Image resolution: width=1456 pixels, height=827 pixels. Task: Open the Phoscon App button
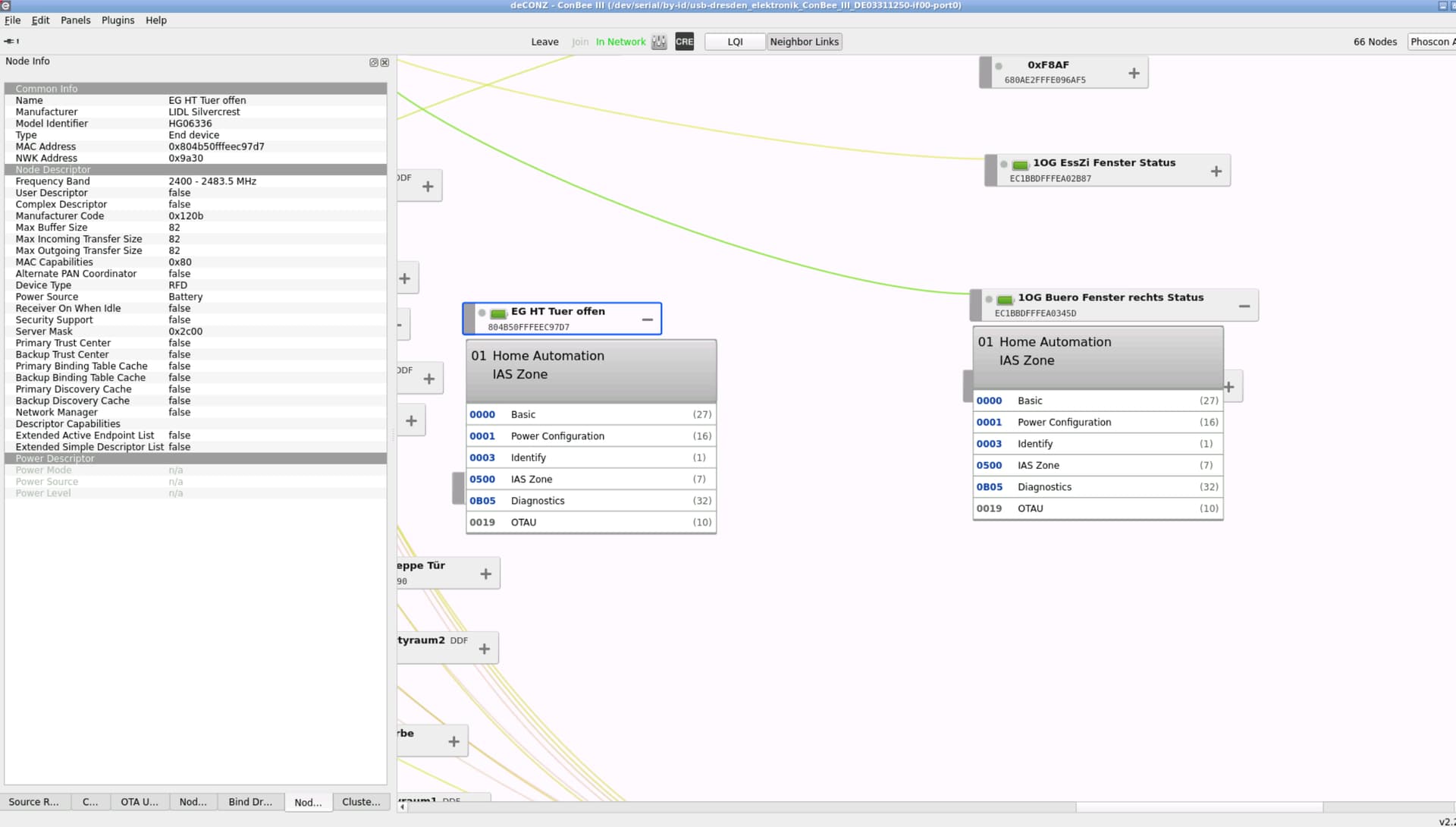(1432, 42)
